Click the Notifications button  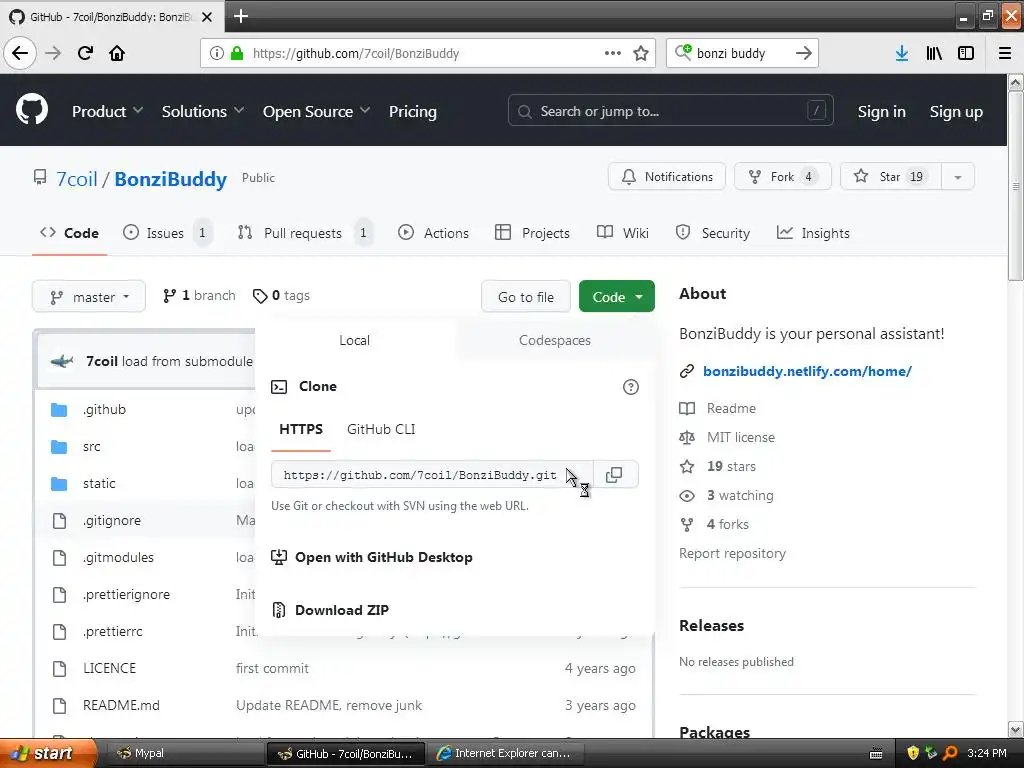[667, 177]
